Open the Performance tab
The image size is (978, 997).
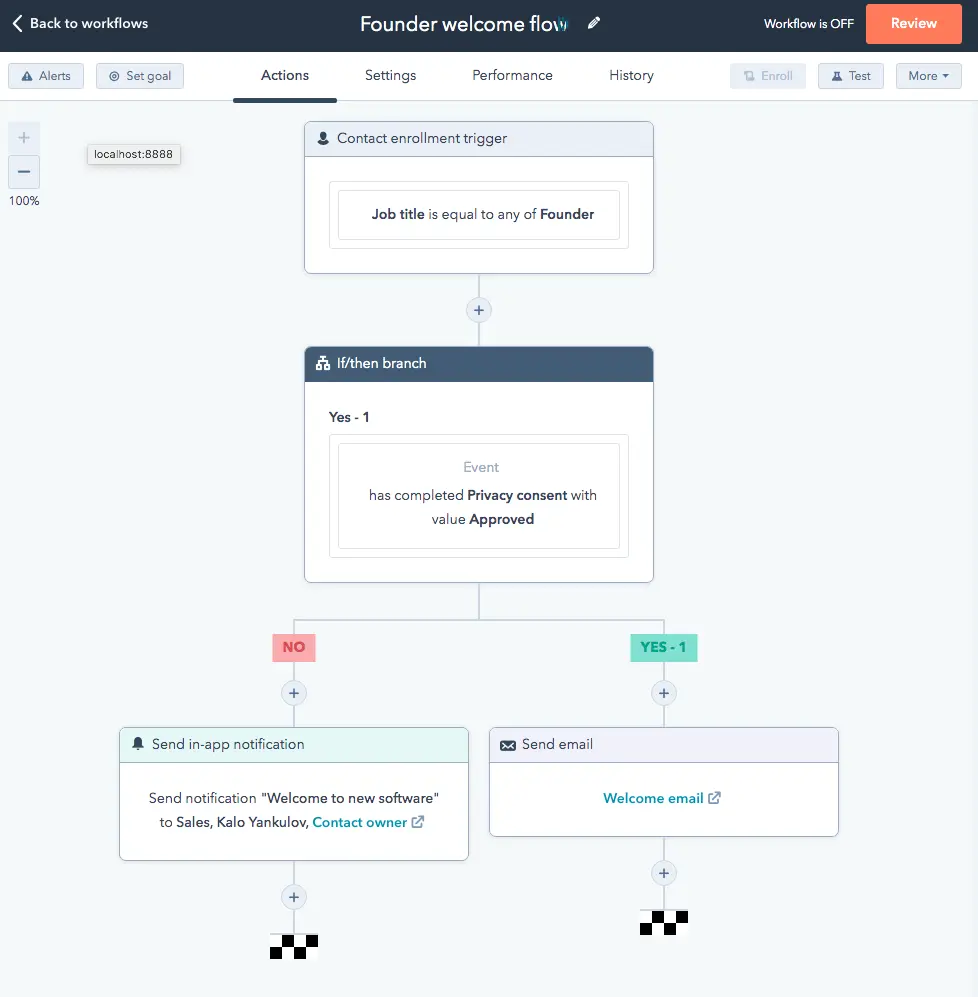[x=512, y=76]
